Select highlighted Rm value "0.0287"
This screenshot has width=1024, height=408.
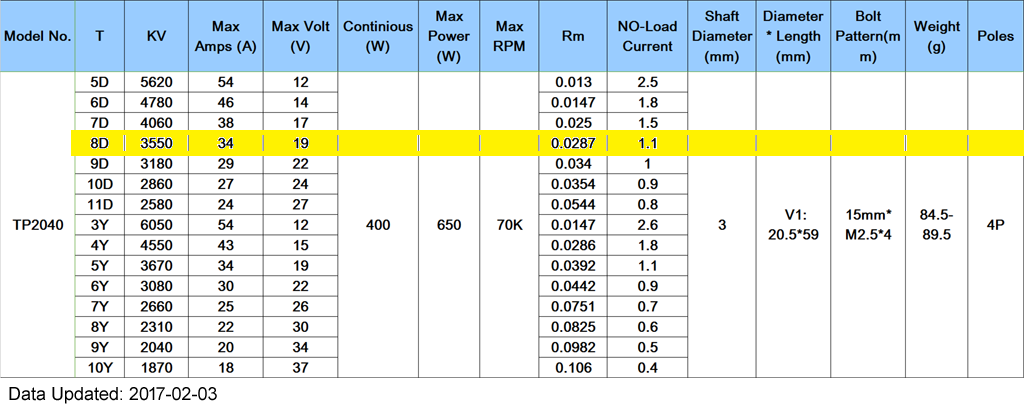pos(572,143)
